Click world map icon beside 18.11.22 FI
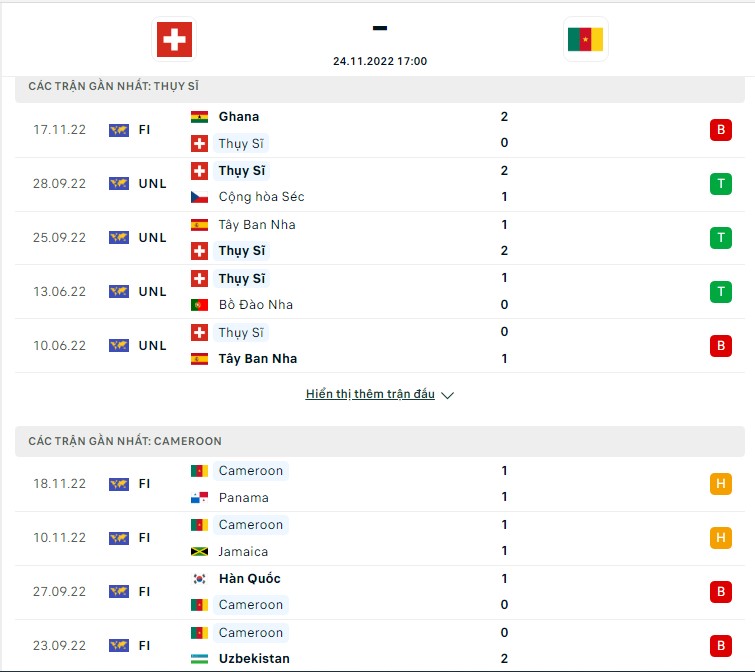Screen dimensions: 755x672 click(118, 484)
